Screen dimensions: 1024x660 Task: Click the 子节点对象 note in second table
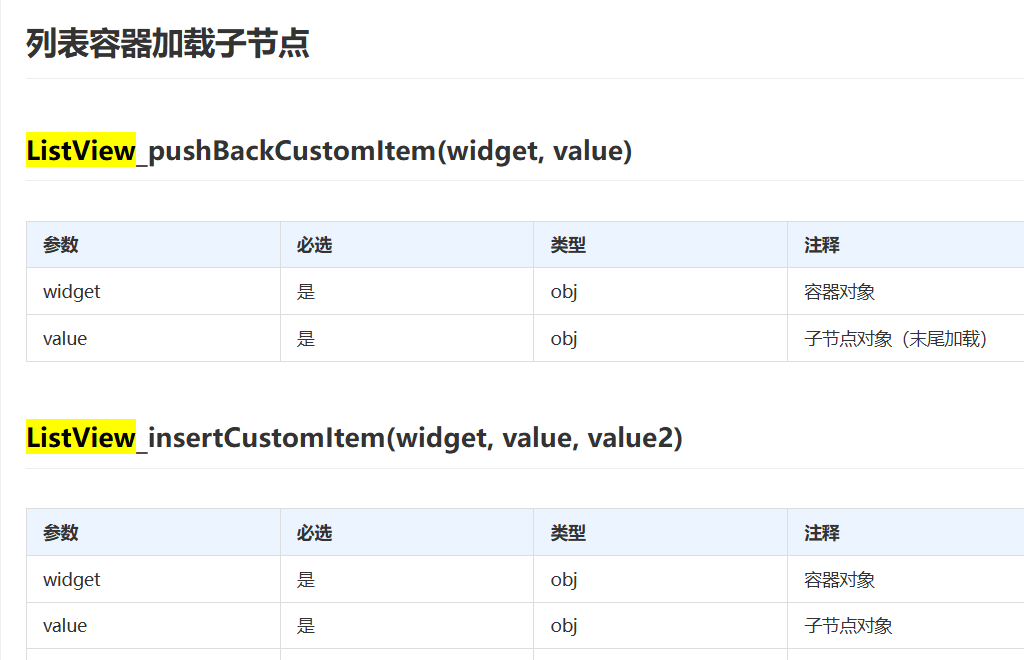[848, 626]
